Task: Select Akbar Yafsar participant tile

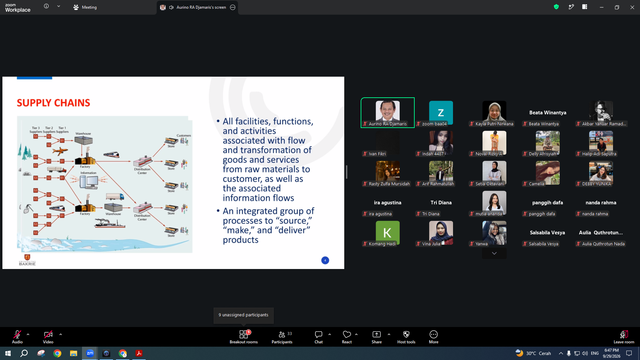Action: [601, 113]
